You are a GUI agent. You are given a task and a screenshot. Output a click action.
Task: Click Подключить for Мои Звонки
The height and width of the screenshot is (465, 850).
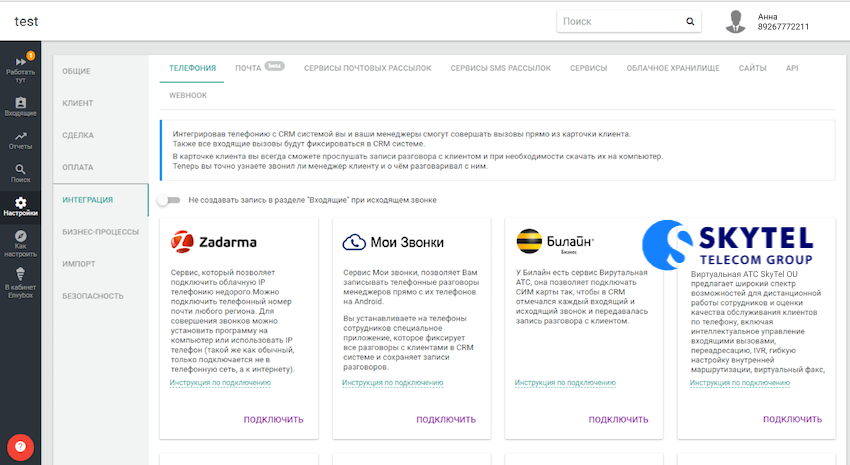446,419
